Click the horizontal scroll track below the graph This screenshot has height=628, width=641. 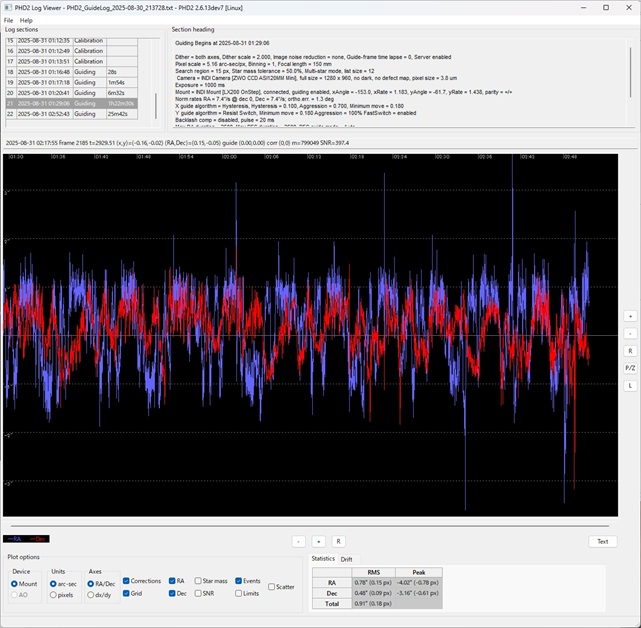(308, 525)
